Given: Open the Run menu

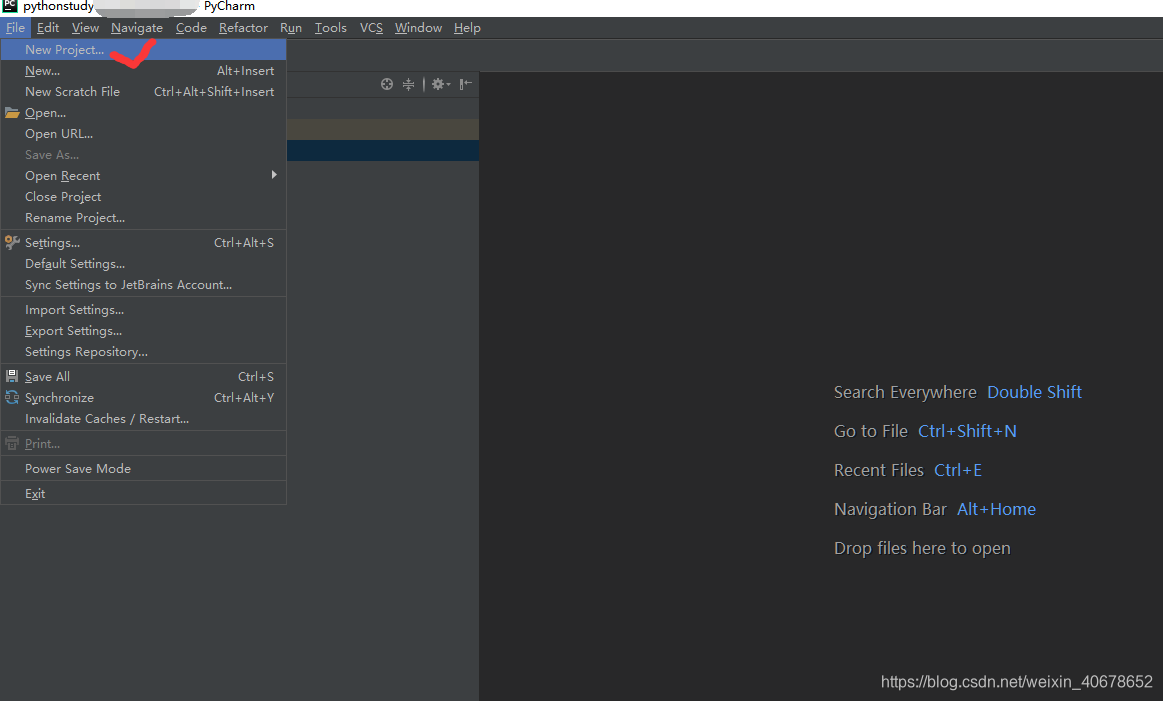Looking at the screenshot, I should [291, 27].
